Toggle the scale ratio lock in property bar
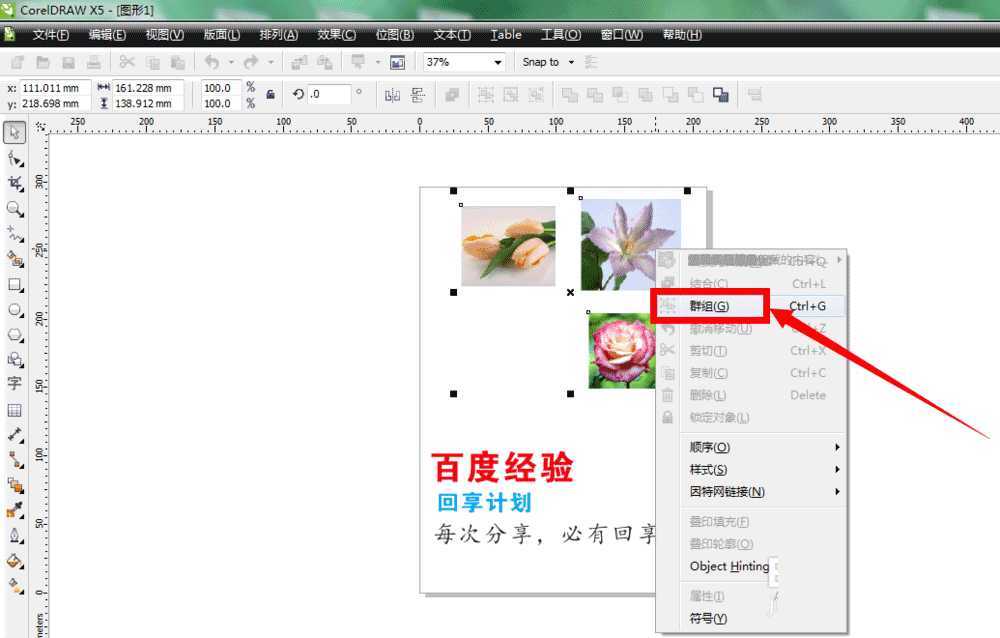This screenshot has height=638, width=1000. pyautogui.click(x=268, y=95)
